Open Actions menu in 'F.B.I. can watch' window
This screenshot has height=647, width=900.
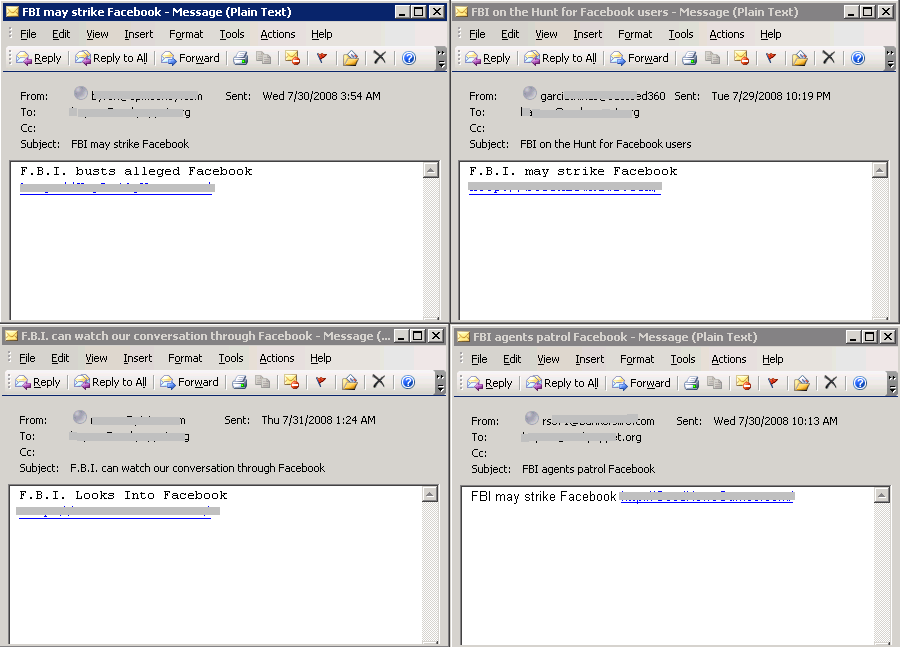coord(277,358)
